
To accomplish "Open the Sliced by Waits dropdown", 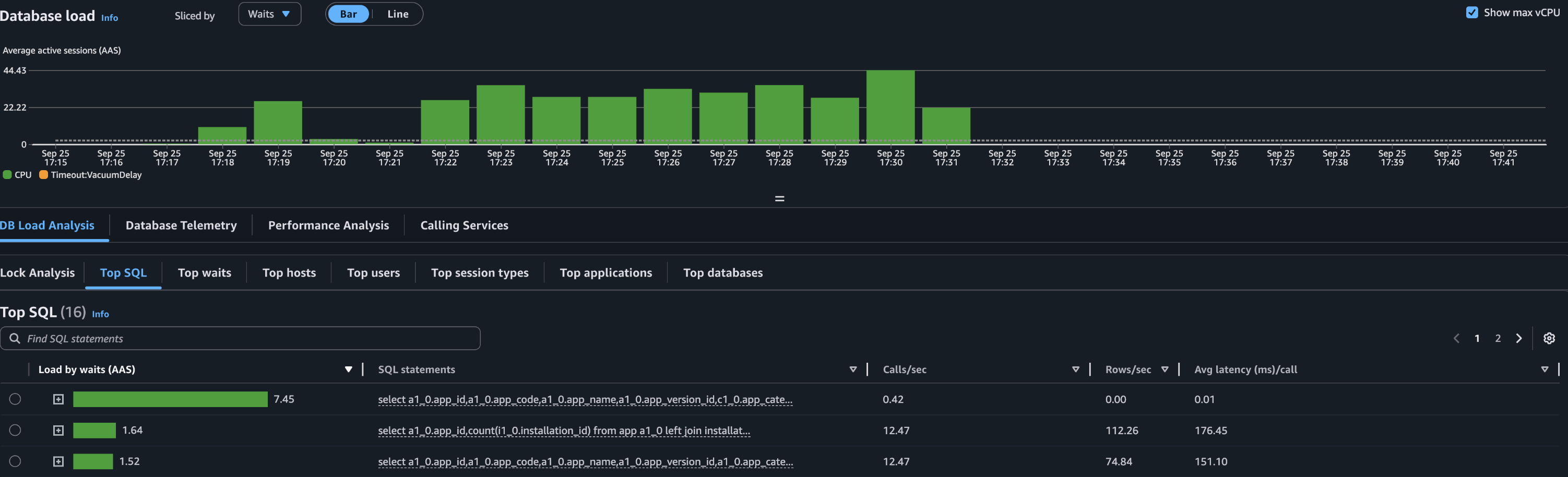I will (x=269, y=14).
